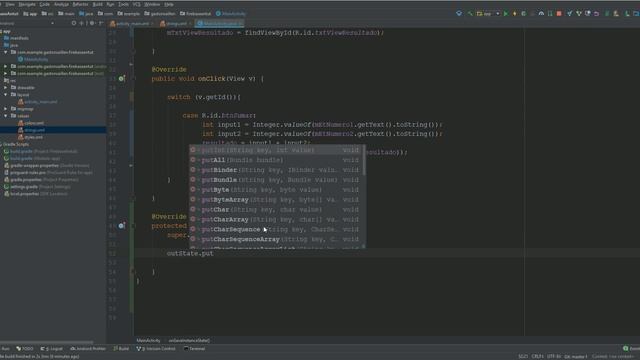The image size is (640, 360).
Task: Open the Help menu
Action: pyautogui.click(x=169, y=4)
